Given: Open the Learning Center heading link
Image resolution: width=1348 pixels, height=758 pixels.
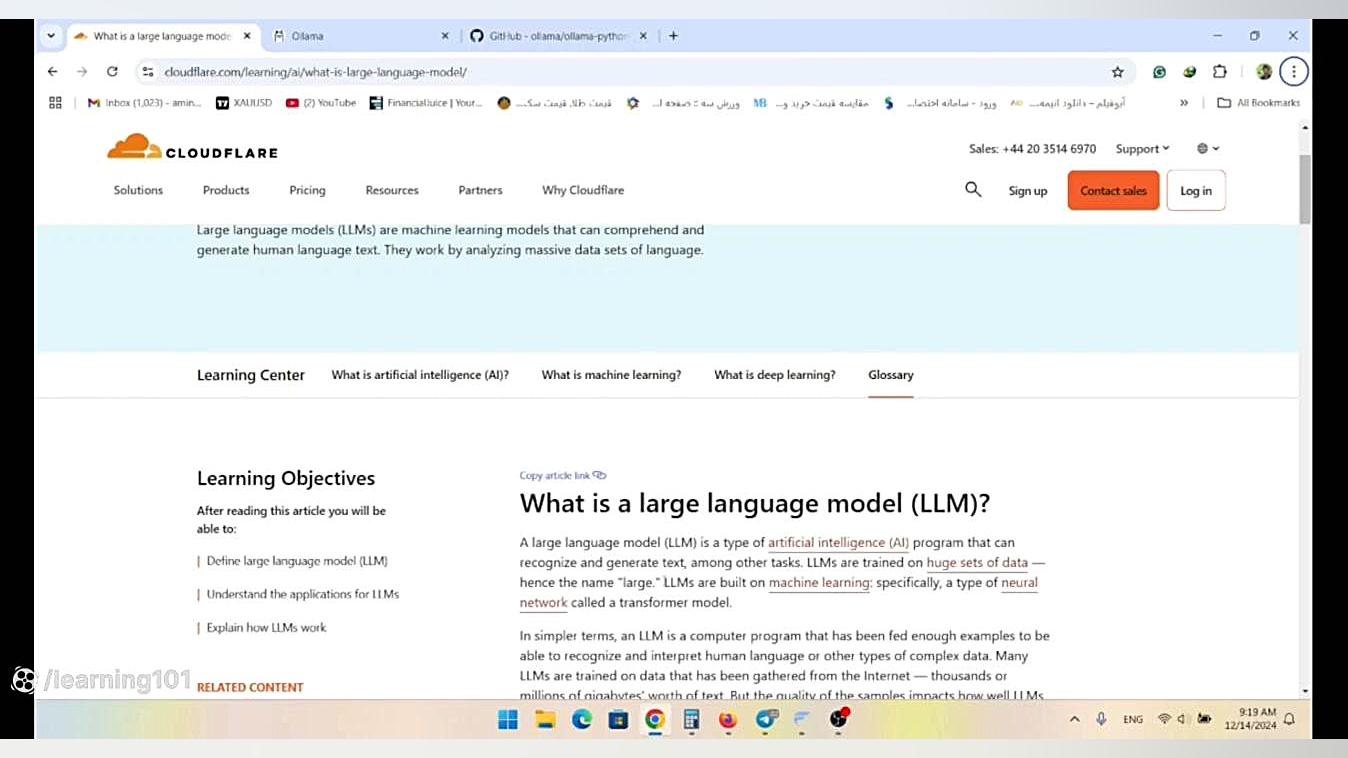Looking at the screenshot, I should 251,375.
